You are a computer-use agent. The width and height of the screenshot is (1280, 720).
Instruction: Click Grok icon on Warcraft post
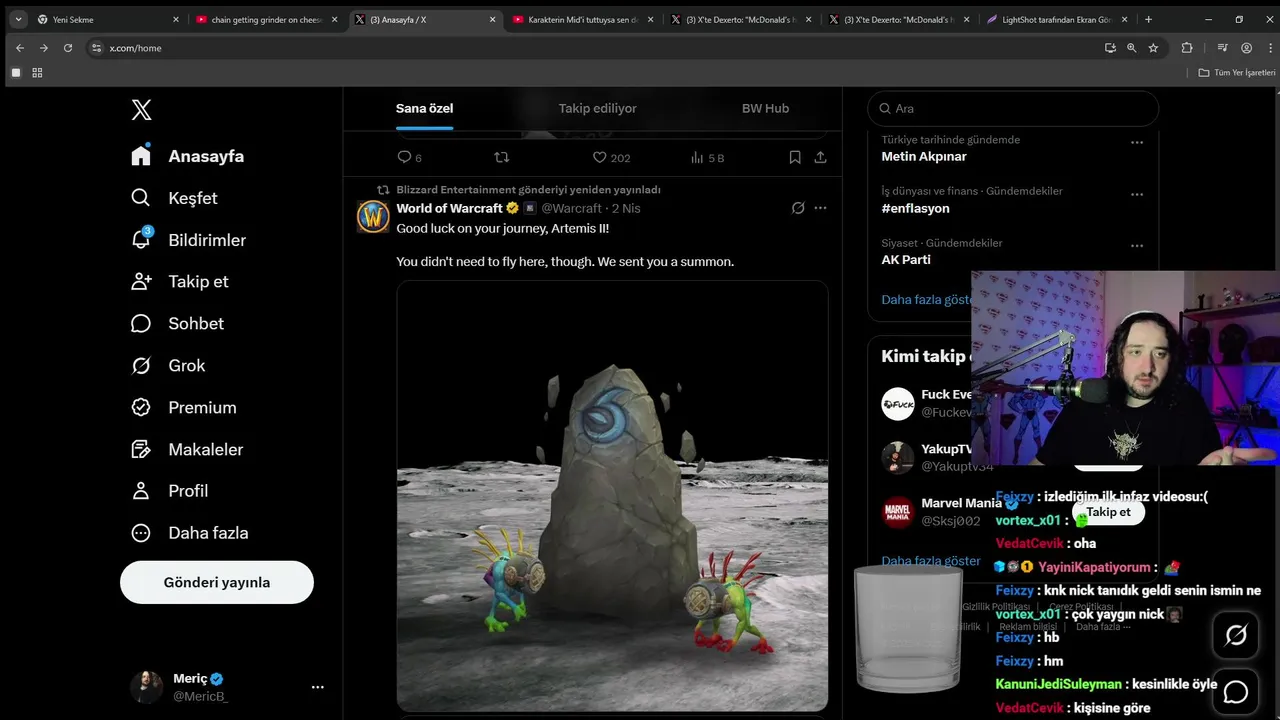798,208
